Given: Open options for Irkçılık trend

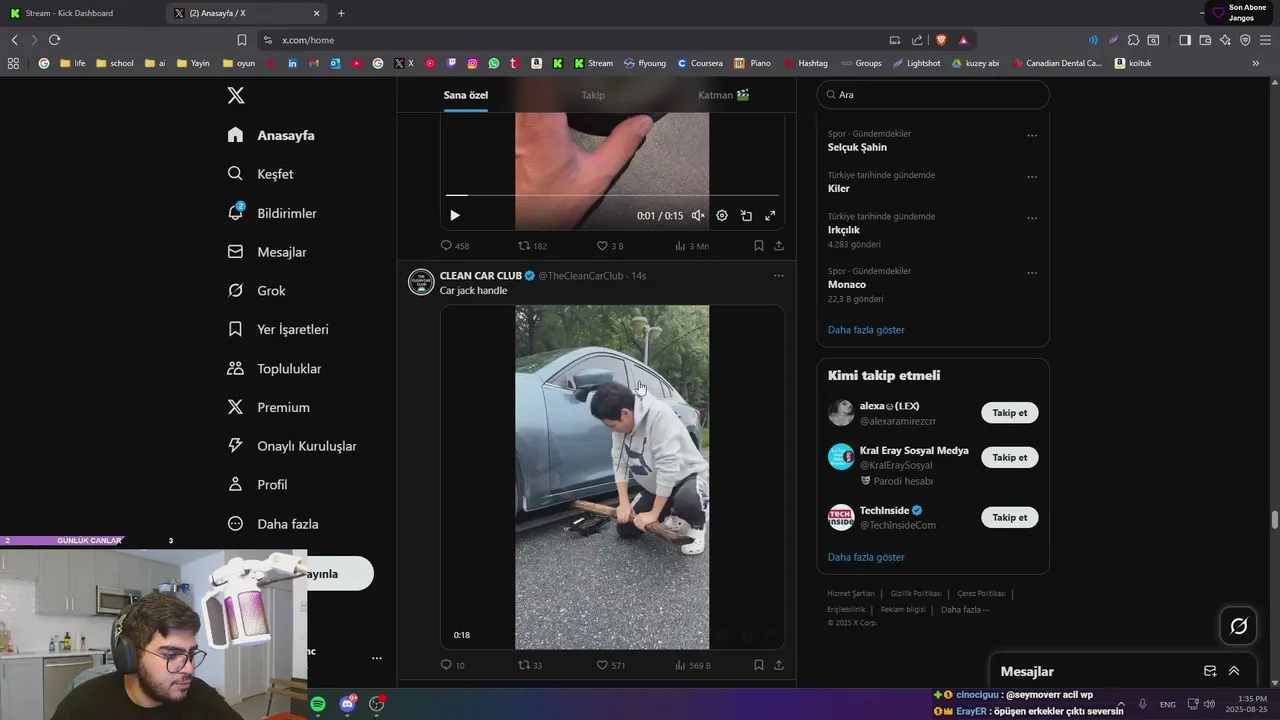Looking at the screenshot, I should [1032, 218].
